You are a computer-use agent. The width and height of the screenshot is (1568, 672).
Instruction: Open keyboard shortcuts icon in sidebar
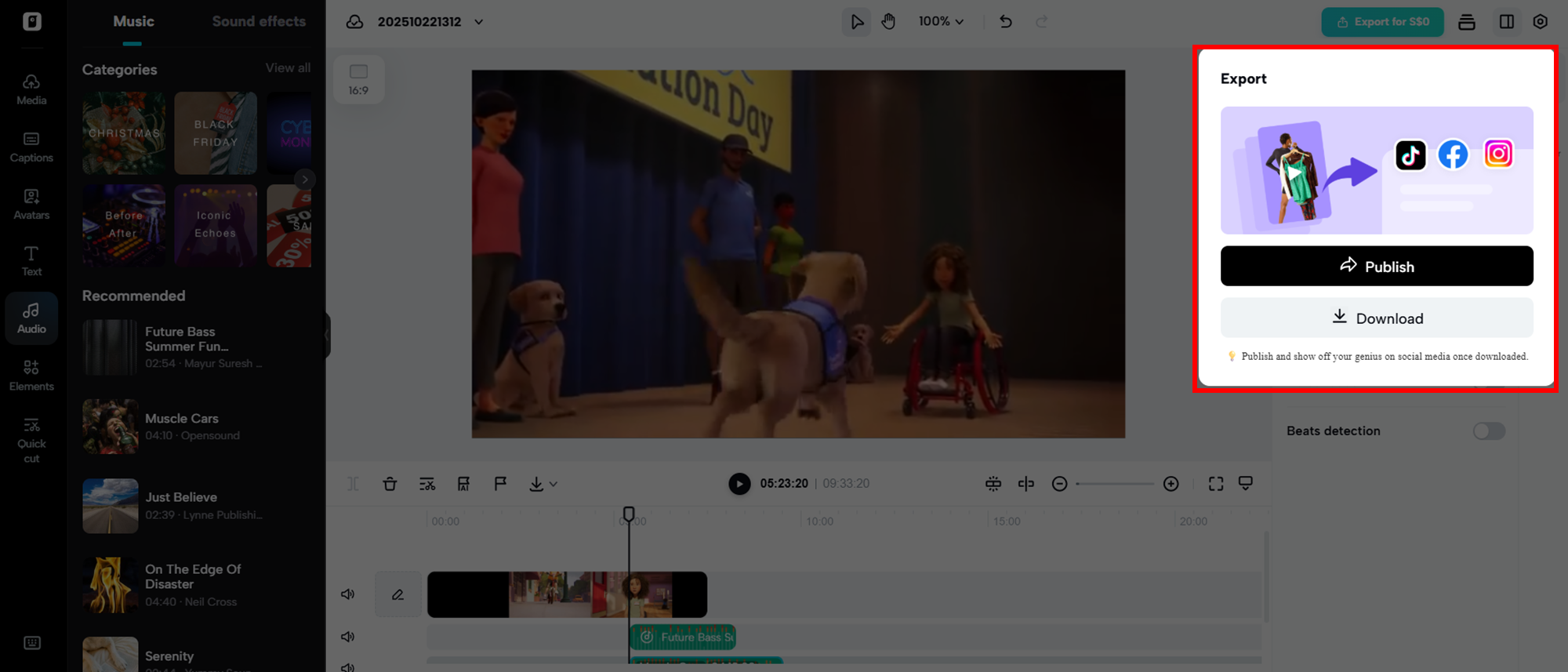tap(32, 643)
